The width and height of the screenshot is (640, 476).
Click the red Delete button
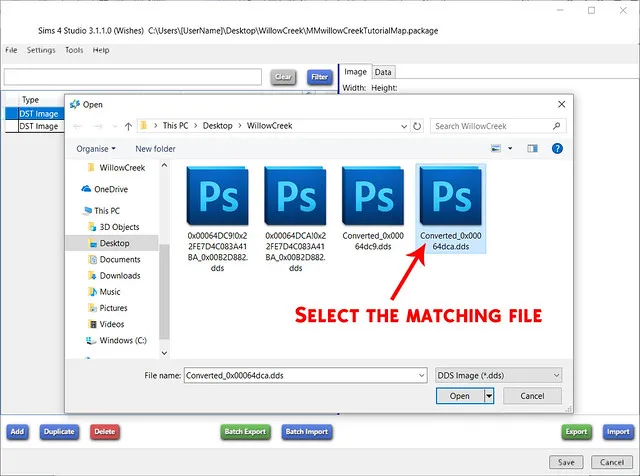pos(105,432)
